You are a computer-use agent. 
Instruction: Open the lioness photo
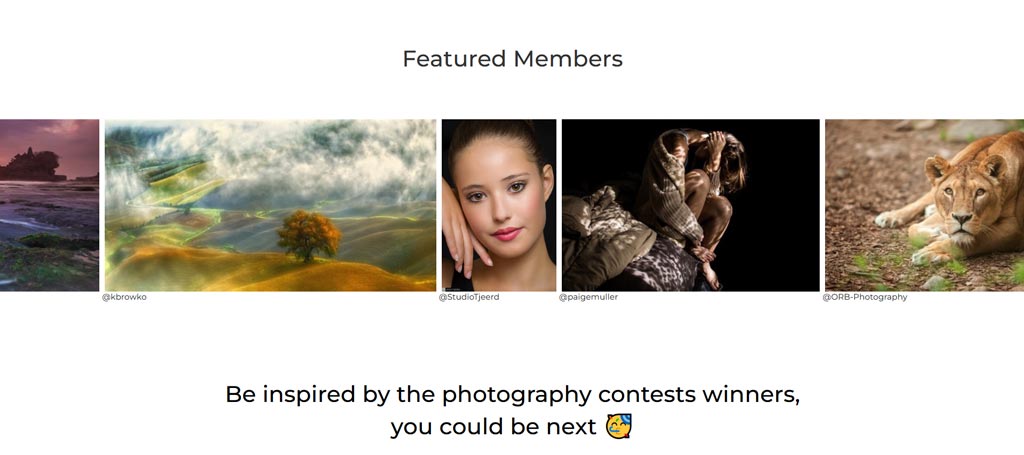tap(925, 205)
